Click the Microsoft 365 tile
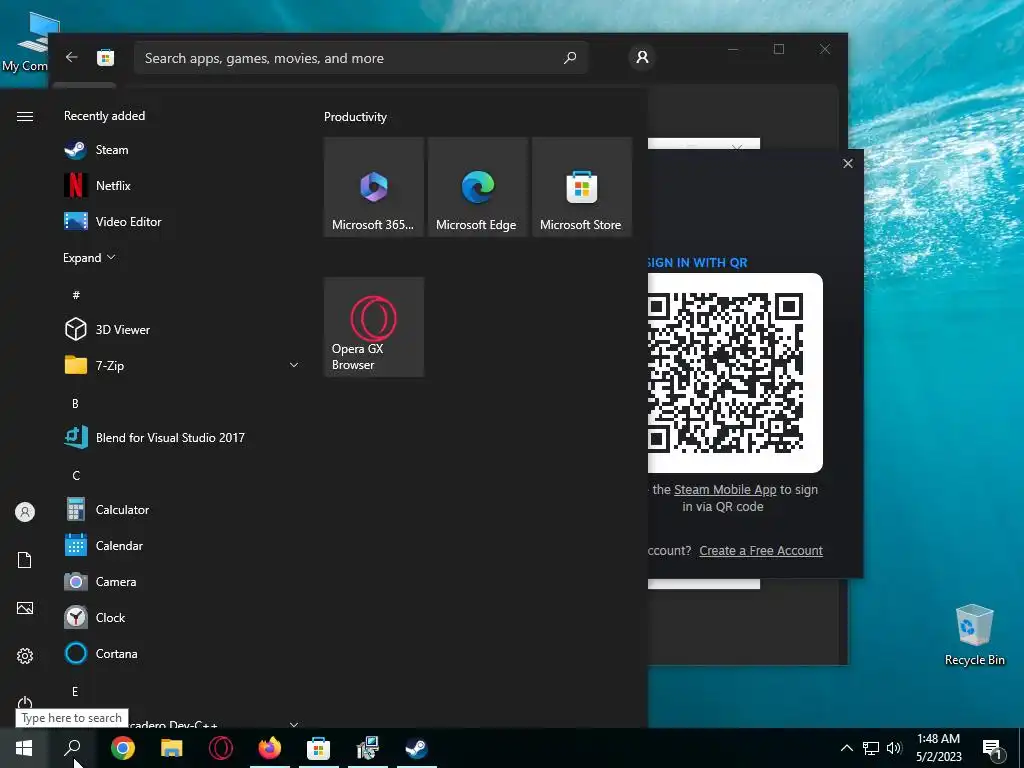This screenshot has width=1024, height=768. (x=374, y=187)
